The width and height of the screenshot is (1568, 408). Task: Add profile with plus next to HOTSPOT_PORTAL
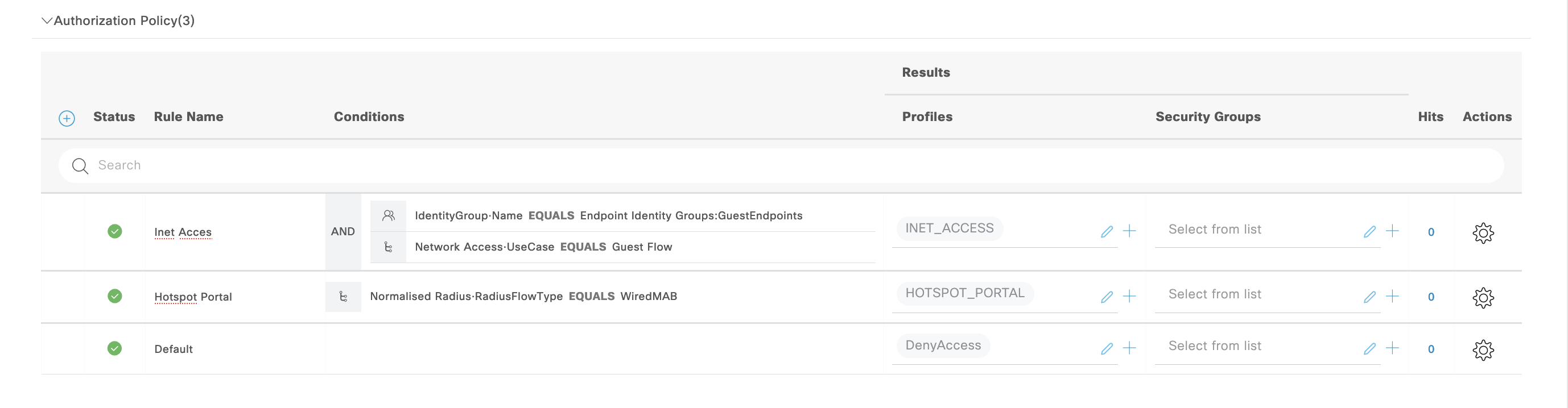1129,296
